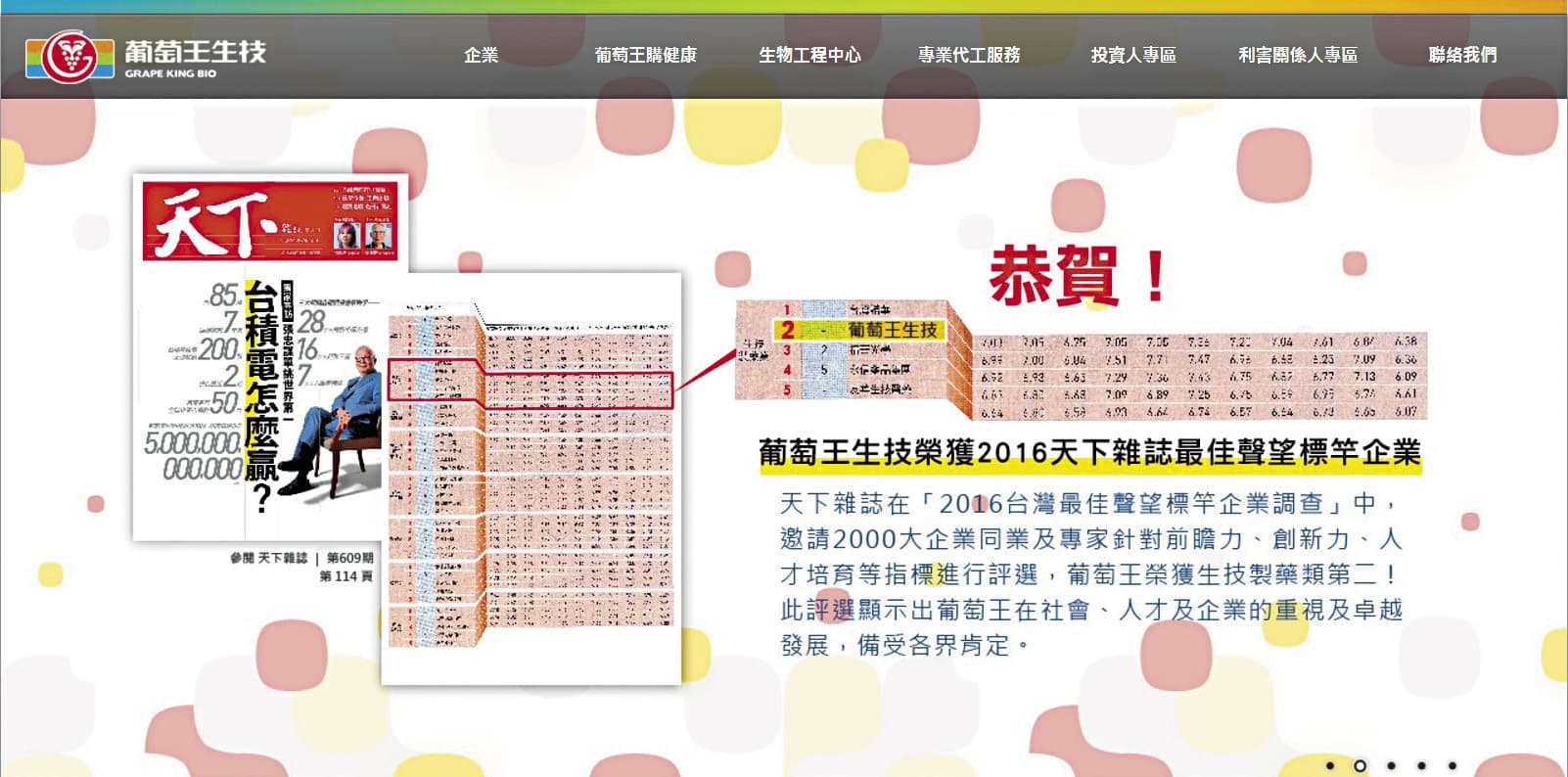The height and width of the screenshot is (777, 1568).
Task: Click the 參閱 天下雜誌 第609期 caption
Action: 301,558
